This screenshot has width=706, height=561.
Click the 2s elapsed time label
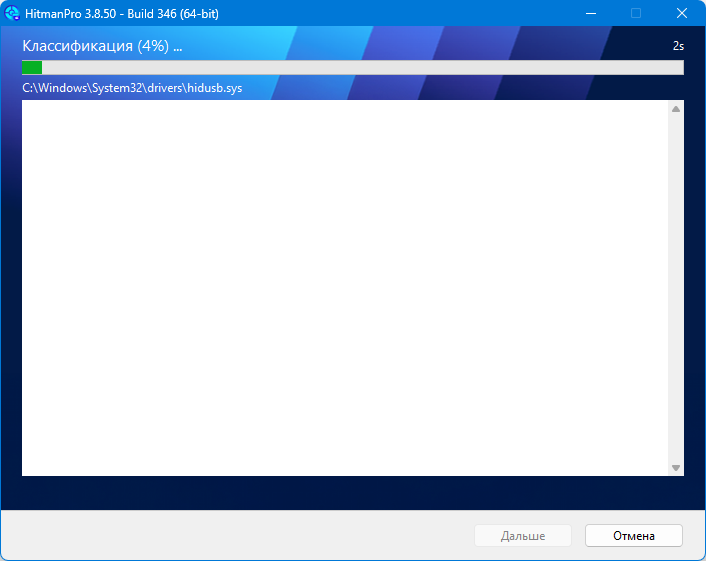pyautogui.click(x=678, y=46)
